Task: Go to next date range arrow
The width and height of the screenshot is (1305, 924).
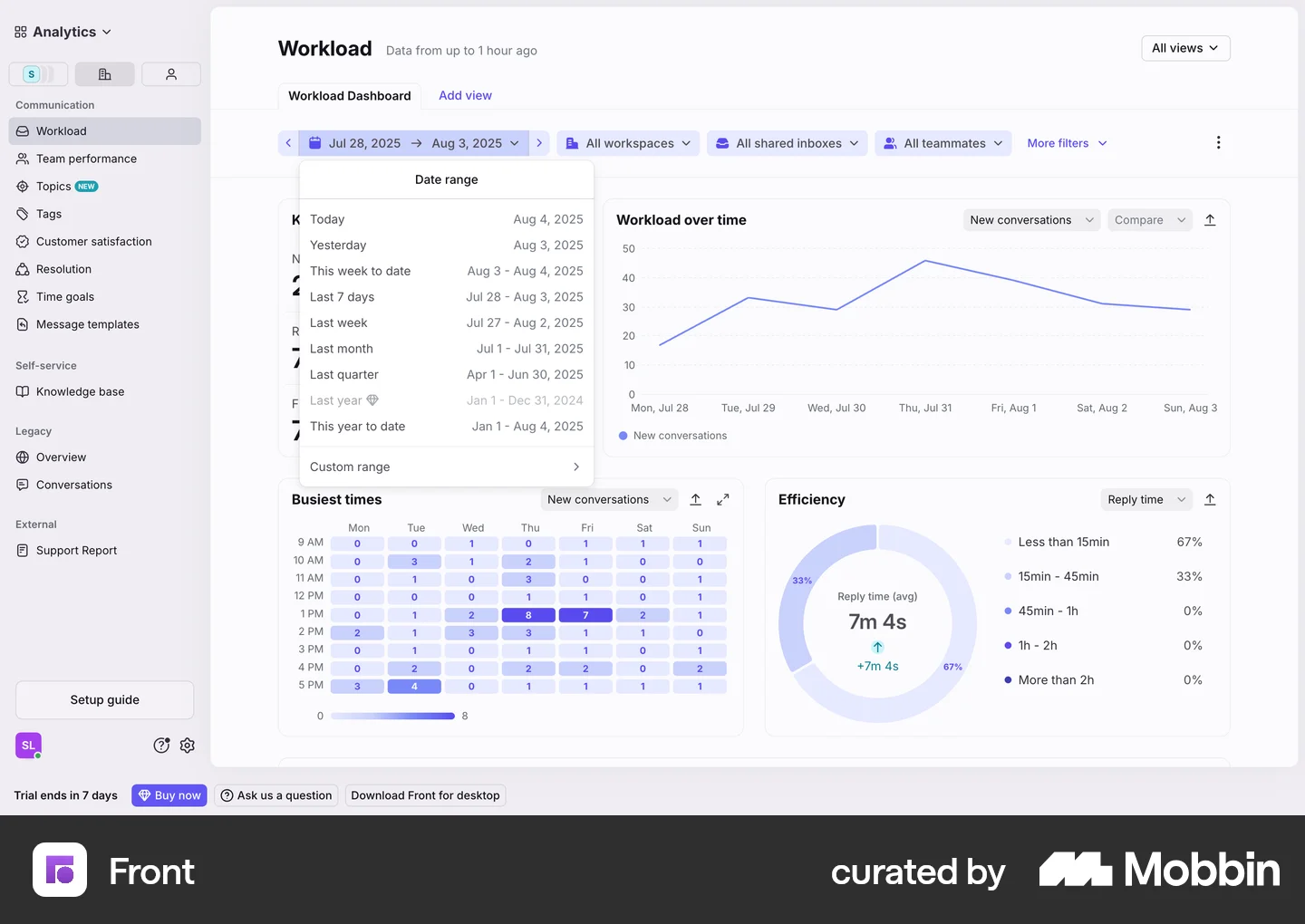Action: 539,143
